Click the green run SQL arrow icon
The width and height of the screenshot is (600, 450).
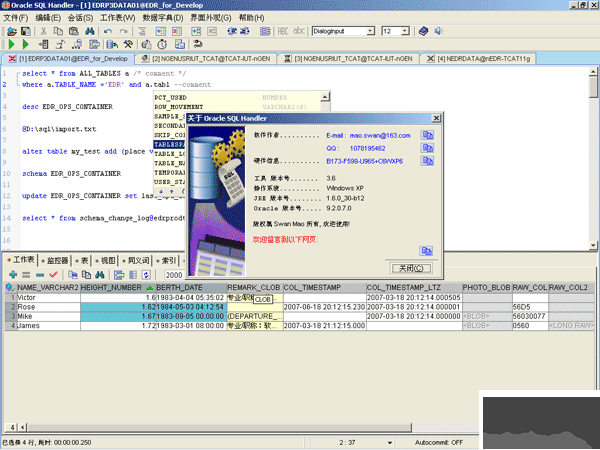tap(11, 45)
